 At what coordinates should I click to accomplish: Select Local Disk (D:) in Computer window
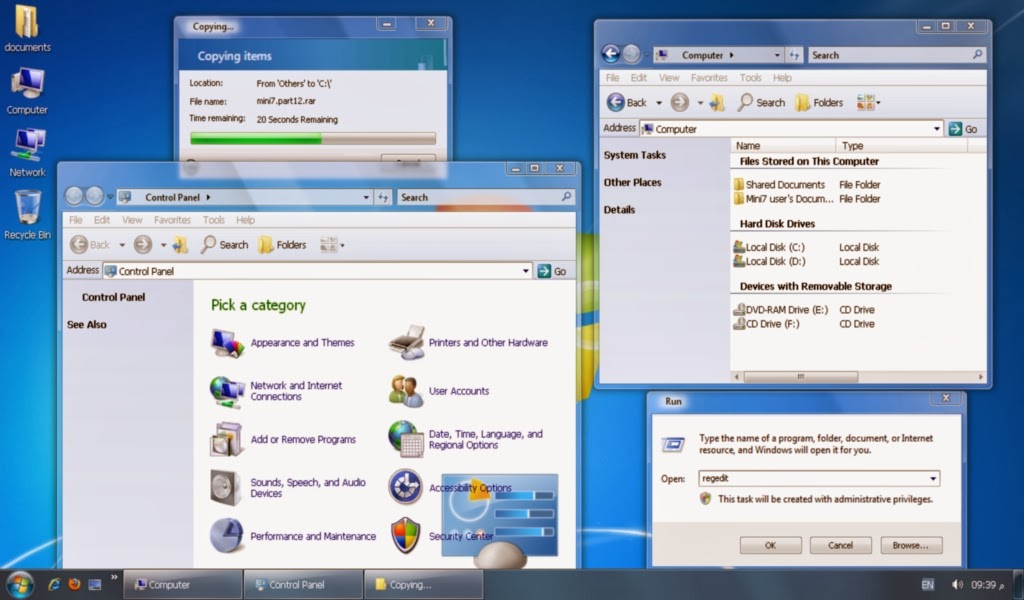769,261
